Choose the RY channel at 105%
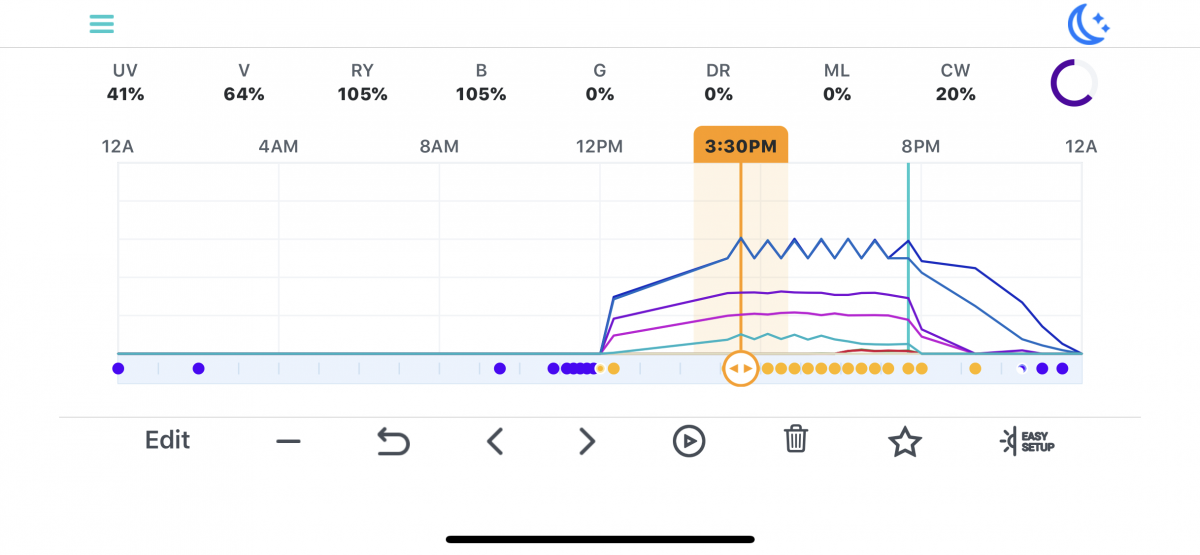 point(362,83)
